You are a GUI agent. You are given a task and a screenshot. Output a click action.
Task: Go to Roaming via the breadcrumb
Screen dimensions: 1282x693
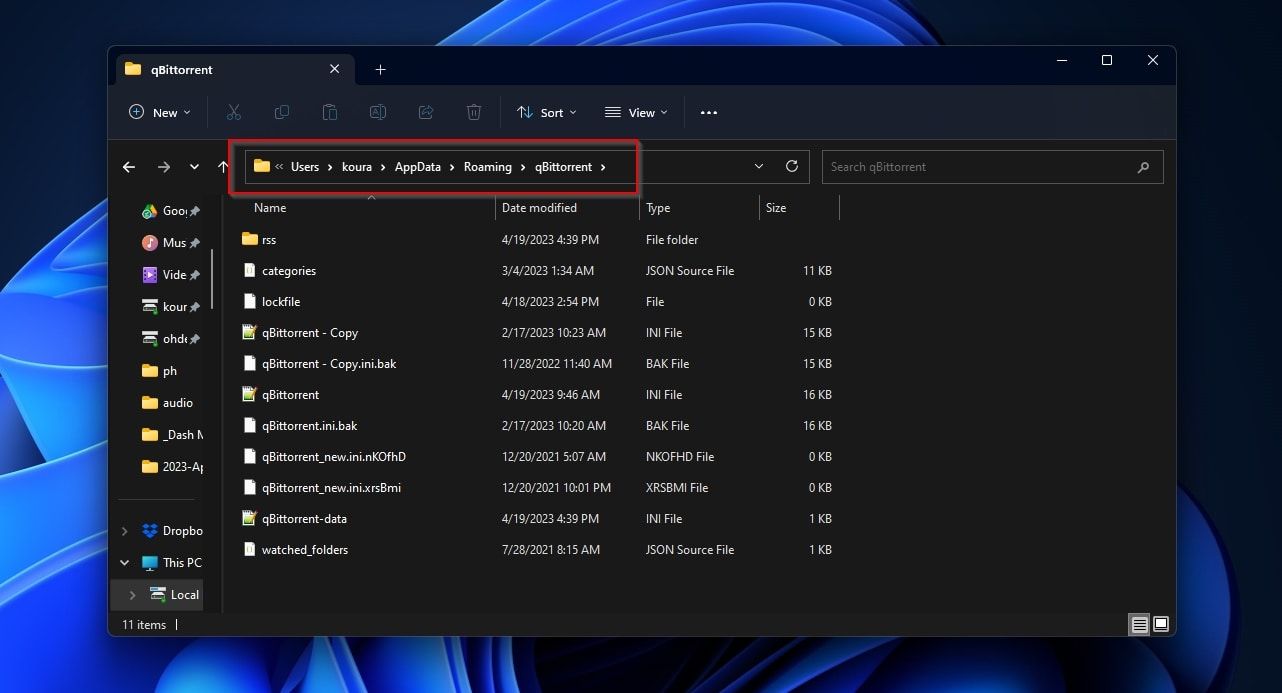pos(489,166)
